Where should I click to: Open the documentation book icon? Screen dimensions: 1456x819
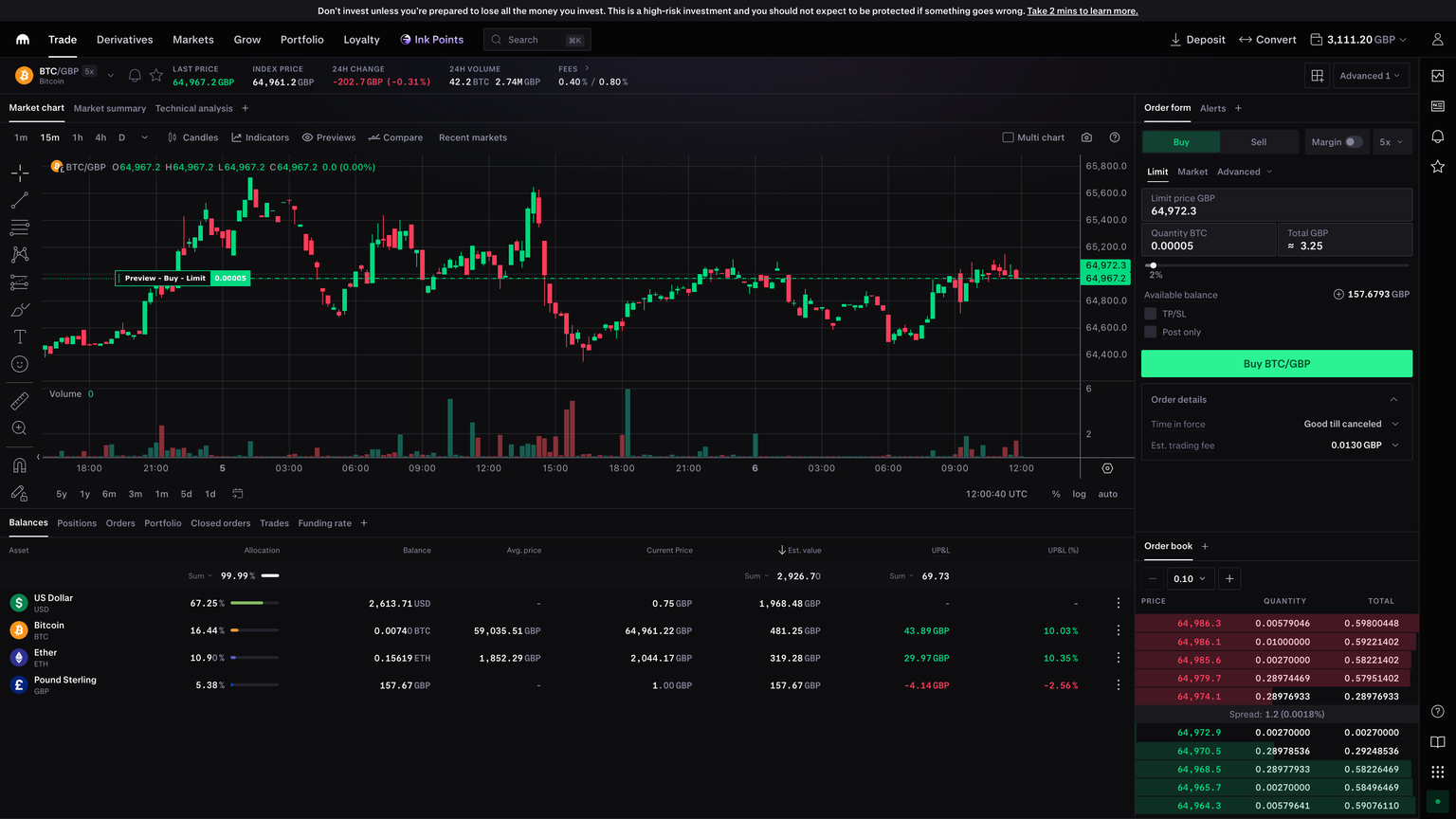pyautogui.click(x=1438, y=742)
